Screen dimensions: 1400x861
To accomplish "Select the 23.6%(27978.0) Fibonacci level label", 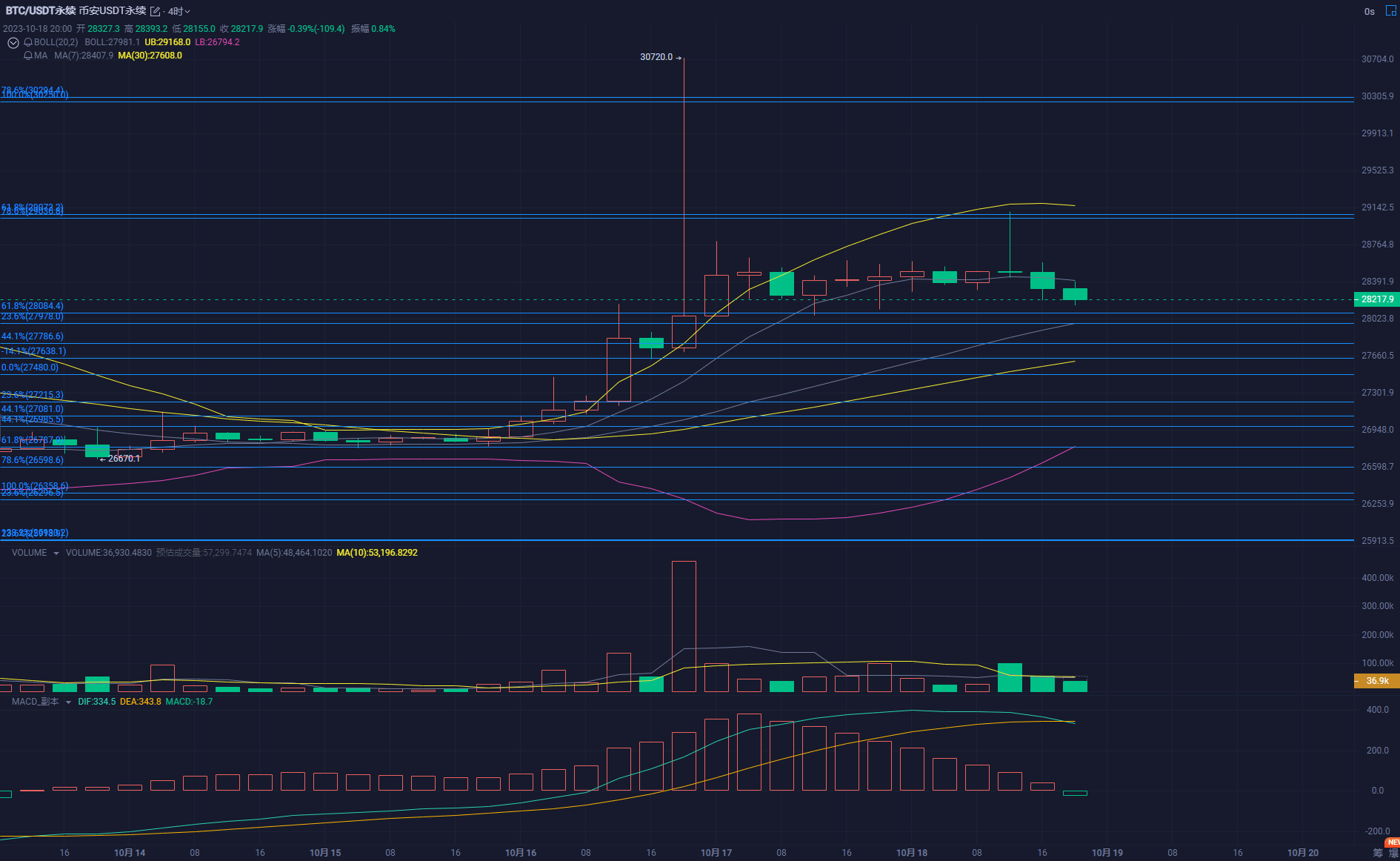I will (x=33, y=316).
